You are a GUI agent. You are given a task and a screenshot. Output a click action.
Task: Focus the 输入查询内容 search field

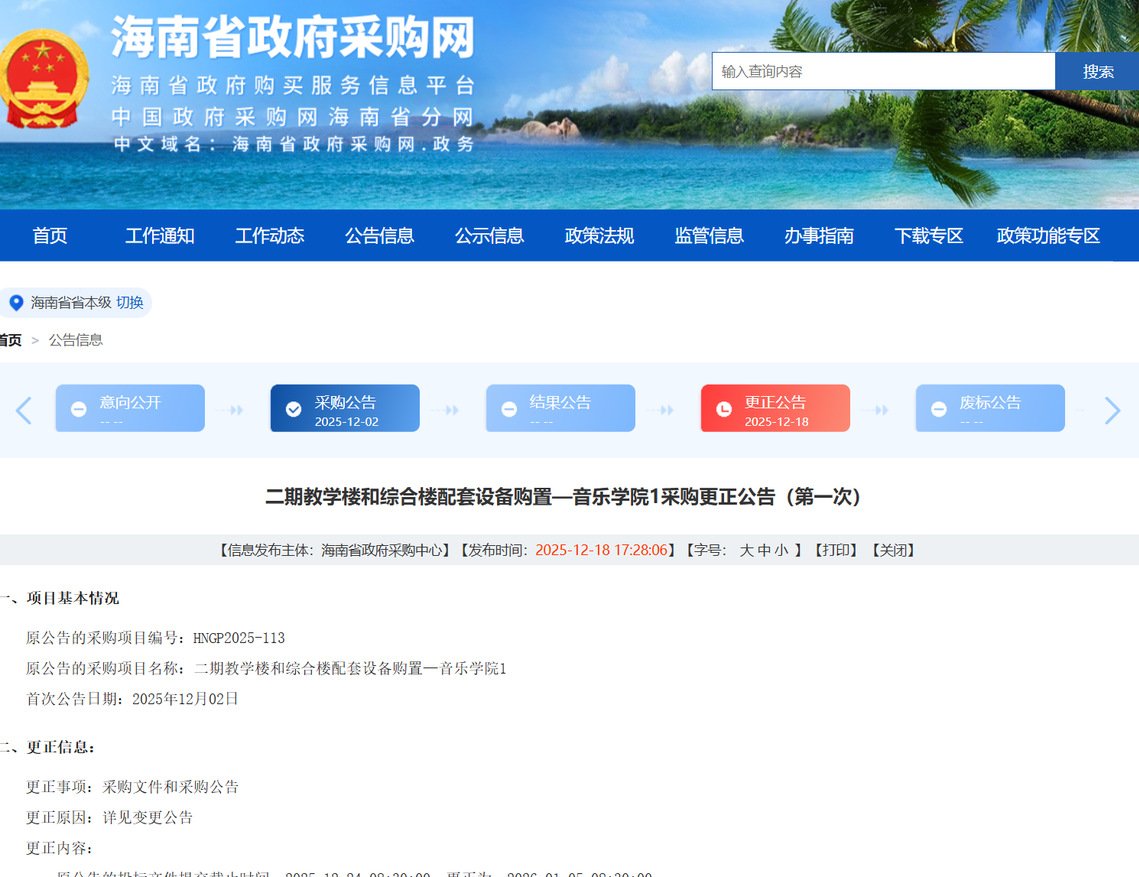pos(883,71)
